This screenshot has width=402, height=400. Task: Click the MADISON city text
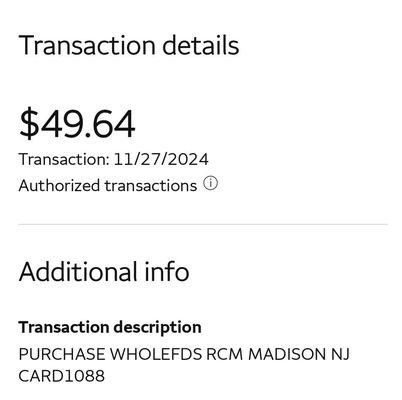click(287, 354)
